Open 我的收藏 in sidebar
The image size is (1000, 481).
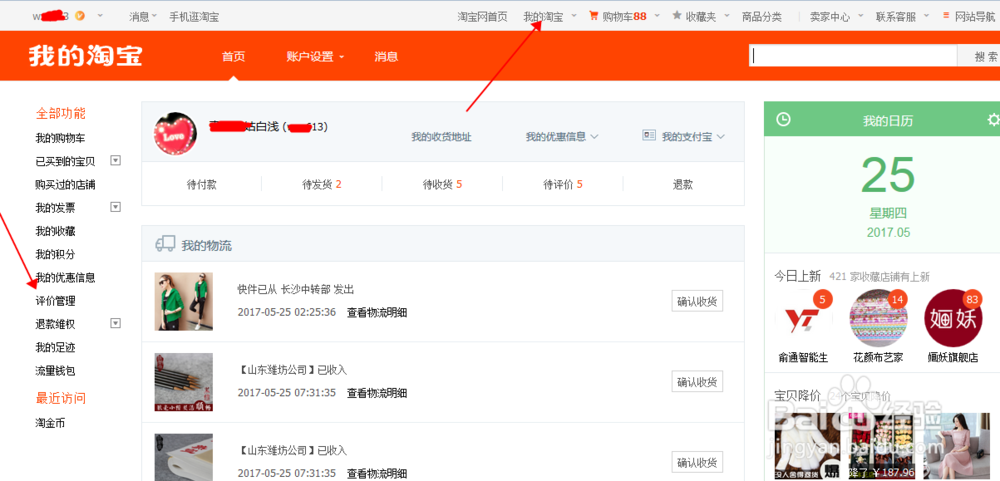pyautogui.click(x=55, y=231)
